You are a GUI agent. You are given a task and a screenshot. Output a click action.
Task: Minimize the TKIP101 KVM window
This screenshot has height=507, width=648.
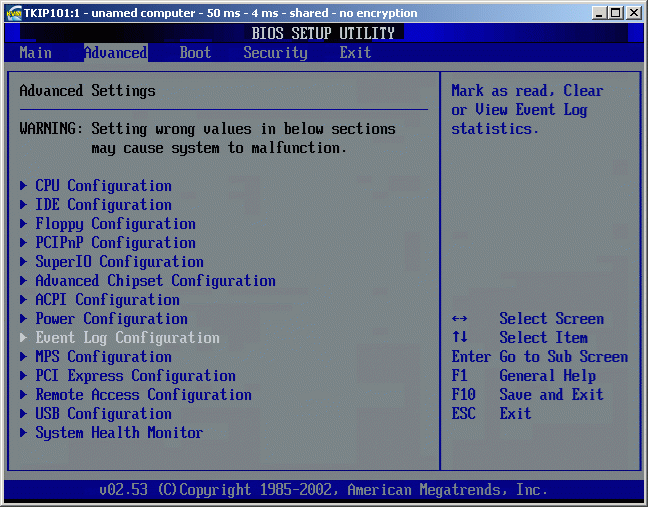pyautogui.click(x=599, y=13)
